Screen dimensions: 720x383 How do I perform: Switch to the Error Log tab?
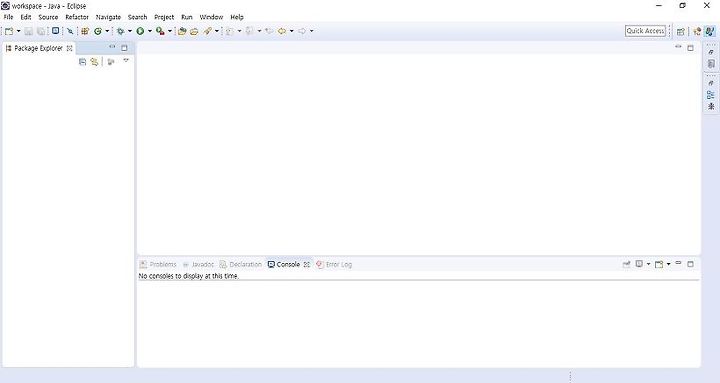334,265
